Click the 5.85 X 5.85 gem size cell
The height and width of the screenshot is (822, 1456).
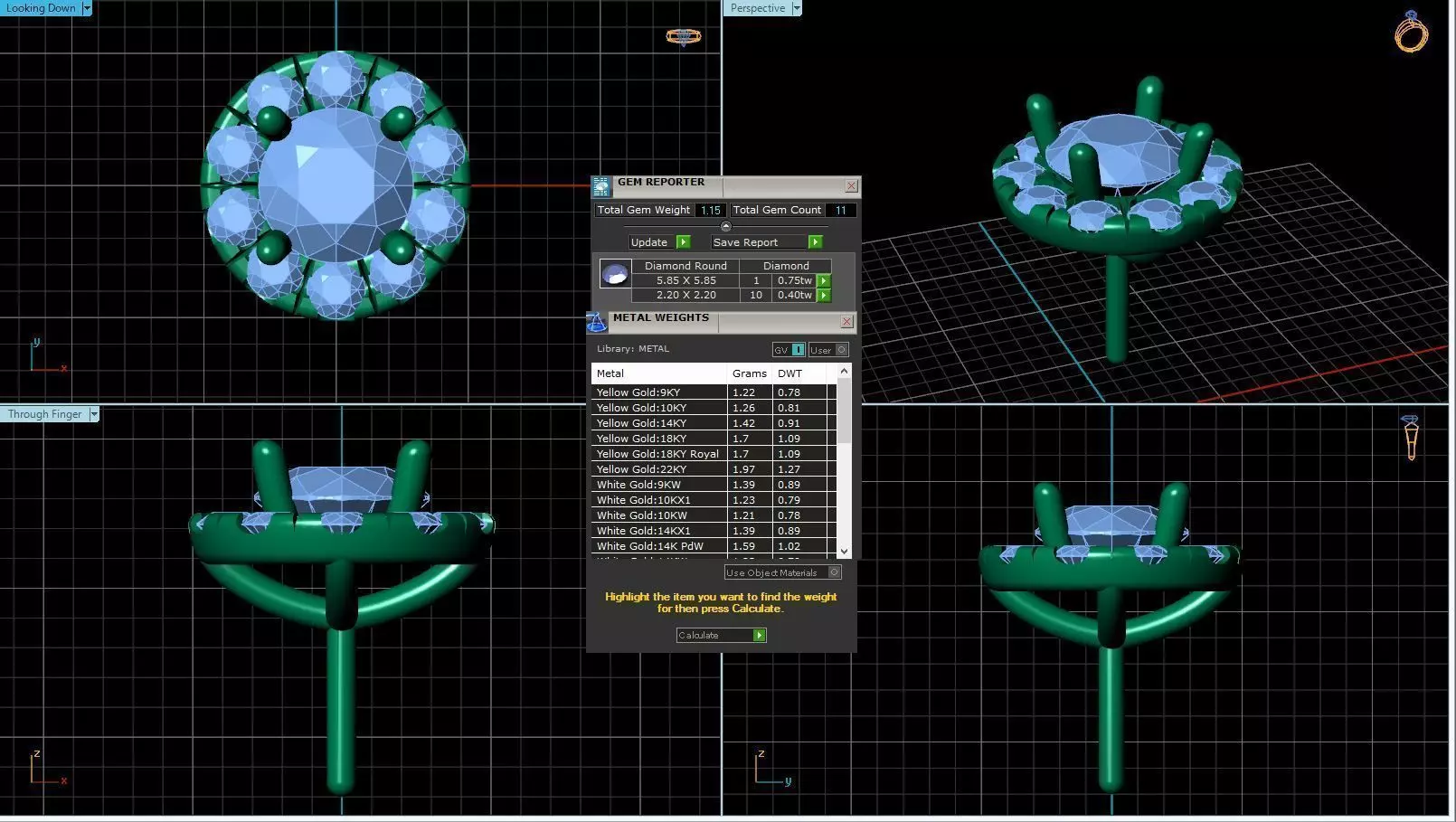[685, 281]
